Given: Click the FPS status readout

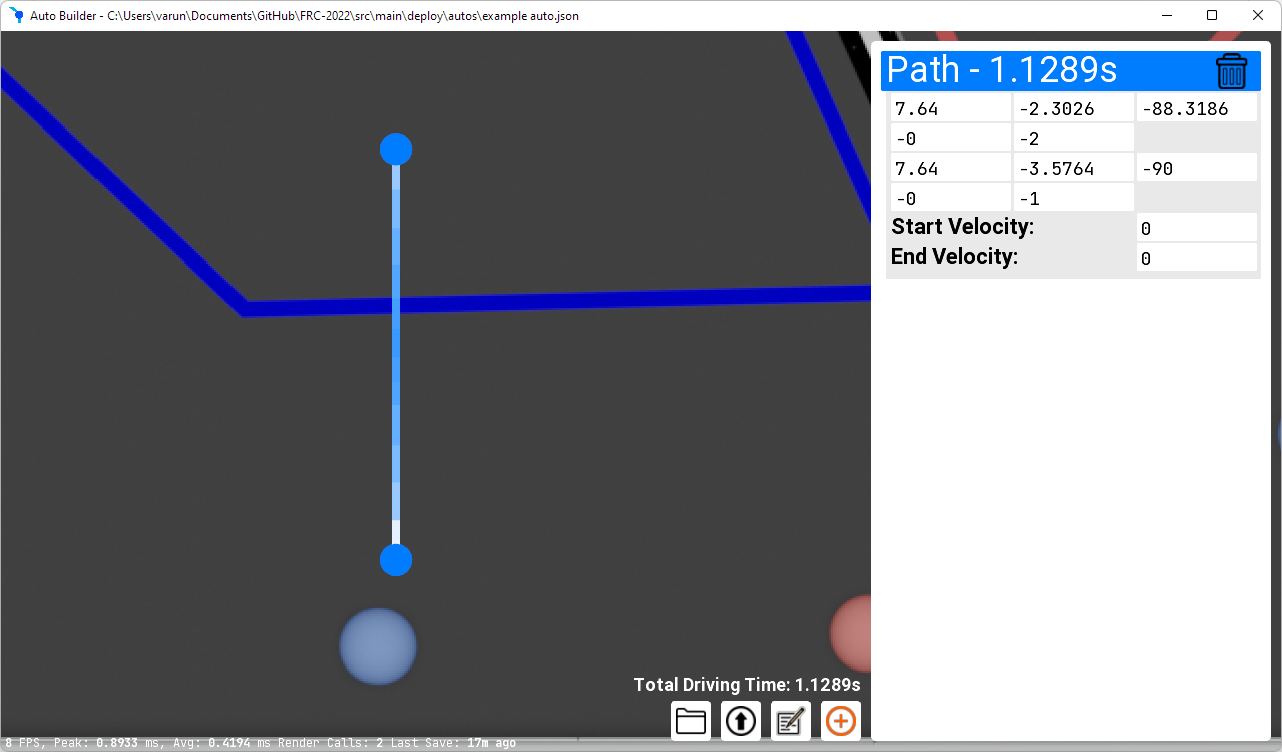Looking at the screenshot, I should [x=22, y=743].
